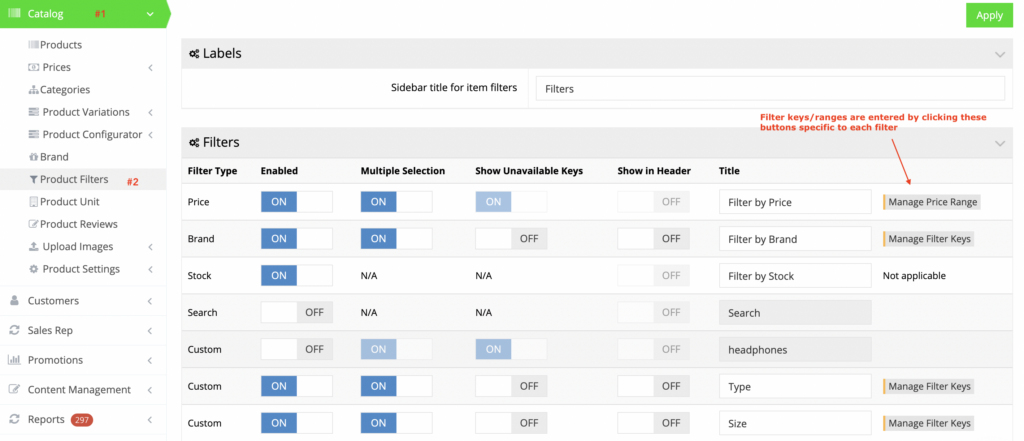
Task: Click the Product Reviews edit icon
Action: click(34, 224)
